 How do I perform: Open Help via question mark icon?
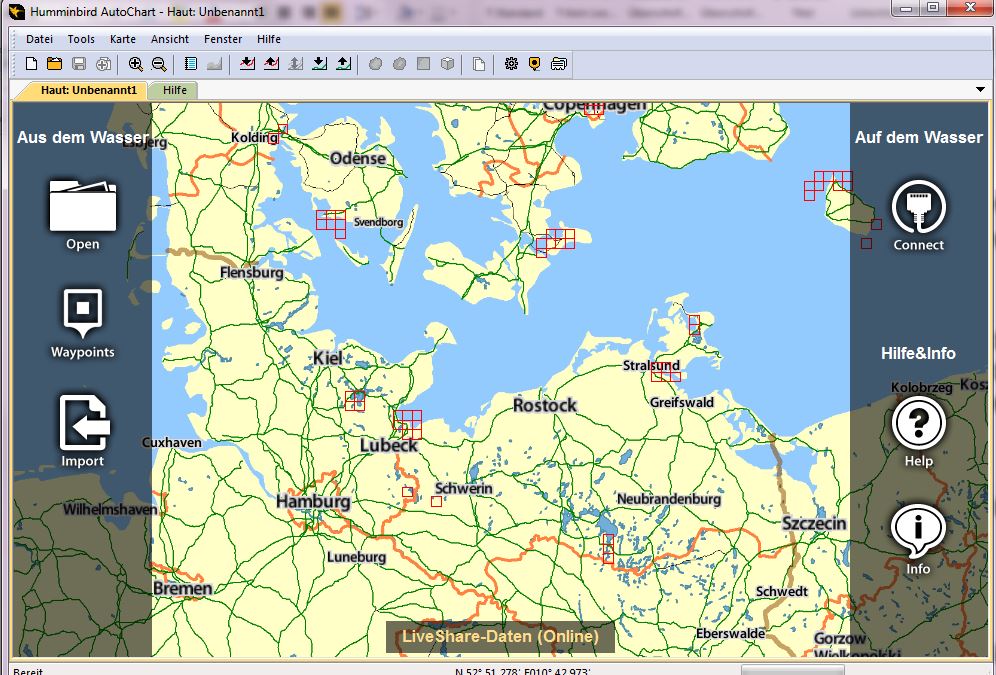pyautogui.click(x=918, y=423)
